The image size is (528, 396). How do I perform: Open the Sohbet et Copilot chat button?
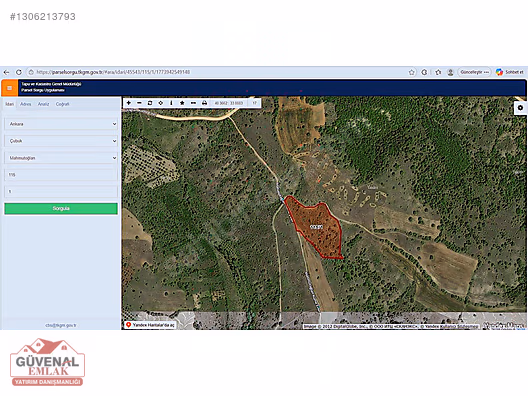pyautogui.click(x=510, y=72)
